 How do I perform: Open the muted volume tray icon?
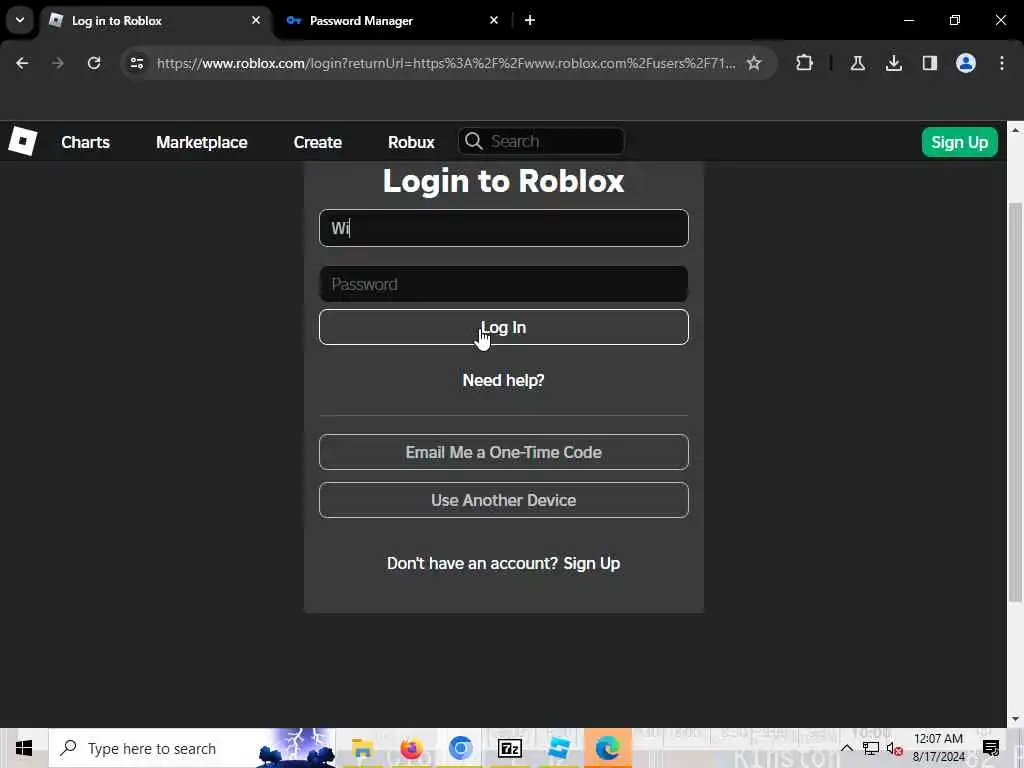click(x=895, y=748)
